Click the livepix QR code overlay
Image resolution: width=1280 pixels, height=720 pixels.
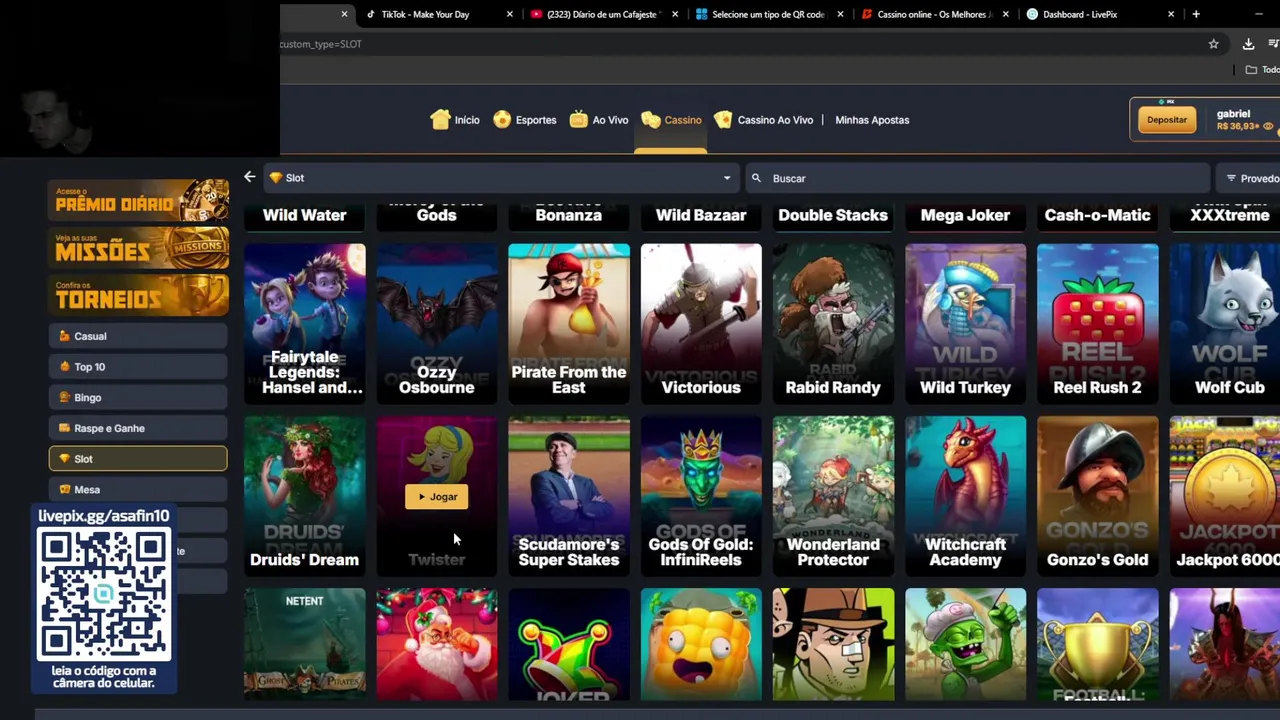(x=104, y=595)
